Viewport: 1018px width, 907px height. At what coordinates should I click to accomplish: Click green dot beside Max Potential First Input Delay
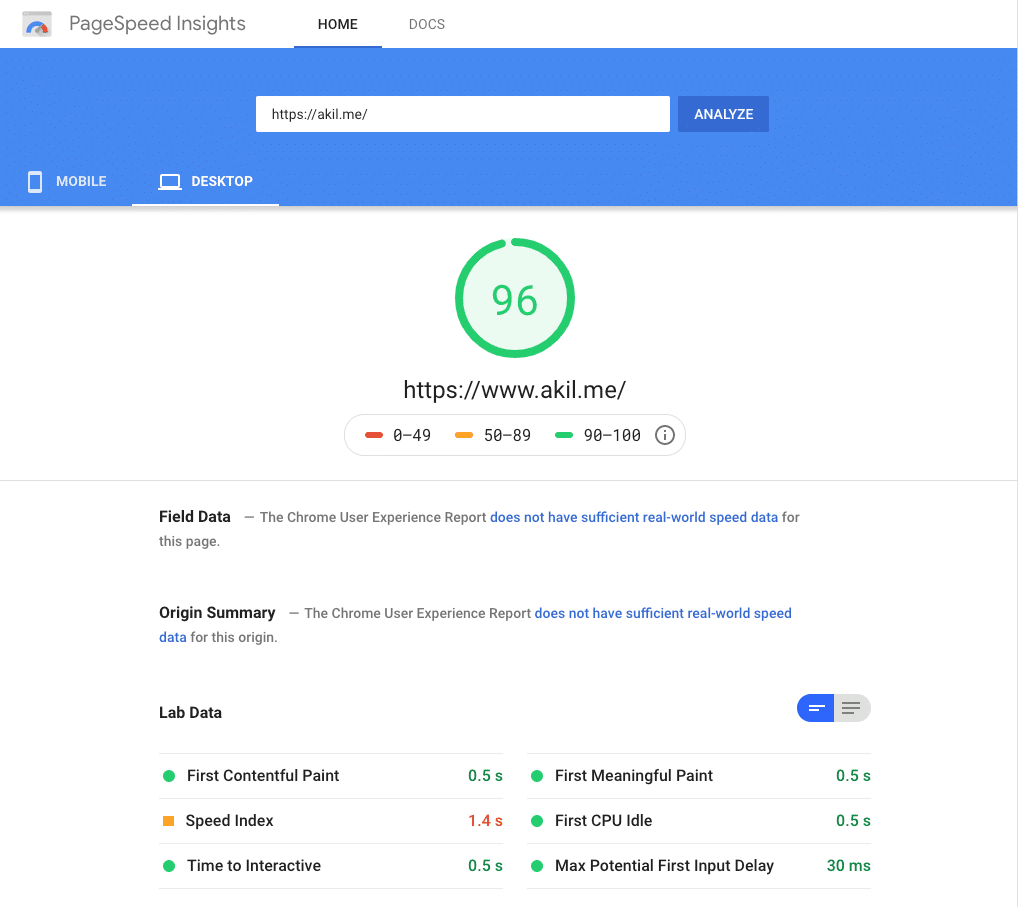[537, 865]
